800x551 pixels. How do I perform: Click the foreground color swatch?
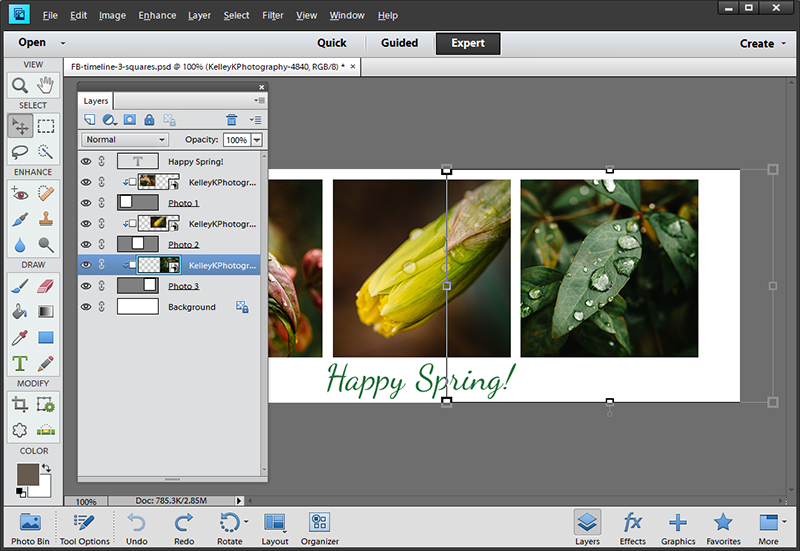(28, 474)
